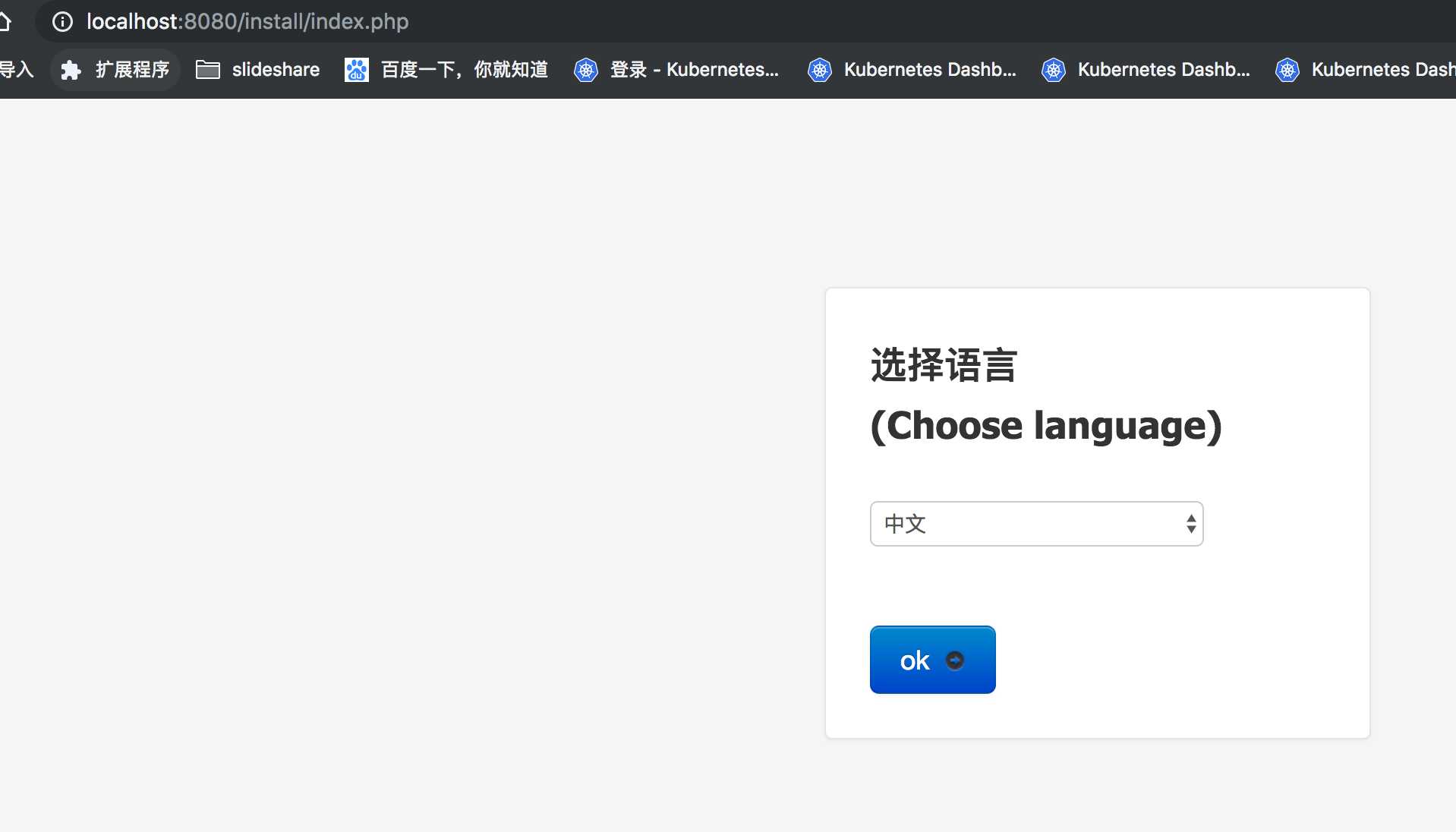Screen dimensions: 1456x832
Task: Click the puzzle-piece extensions icon
Action: (71, 70)
